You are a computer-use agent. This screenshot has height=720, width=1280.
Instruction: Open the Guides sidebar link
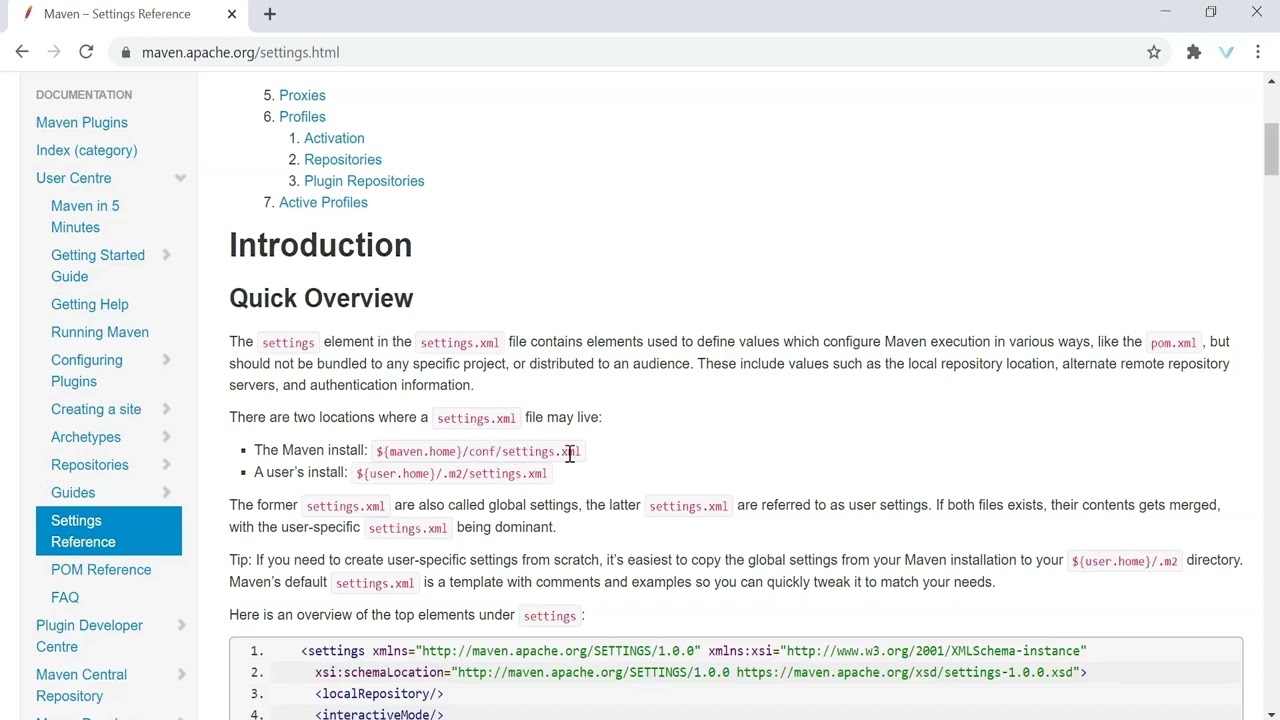pyautogui.click(x=73, y=492)
